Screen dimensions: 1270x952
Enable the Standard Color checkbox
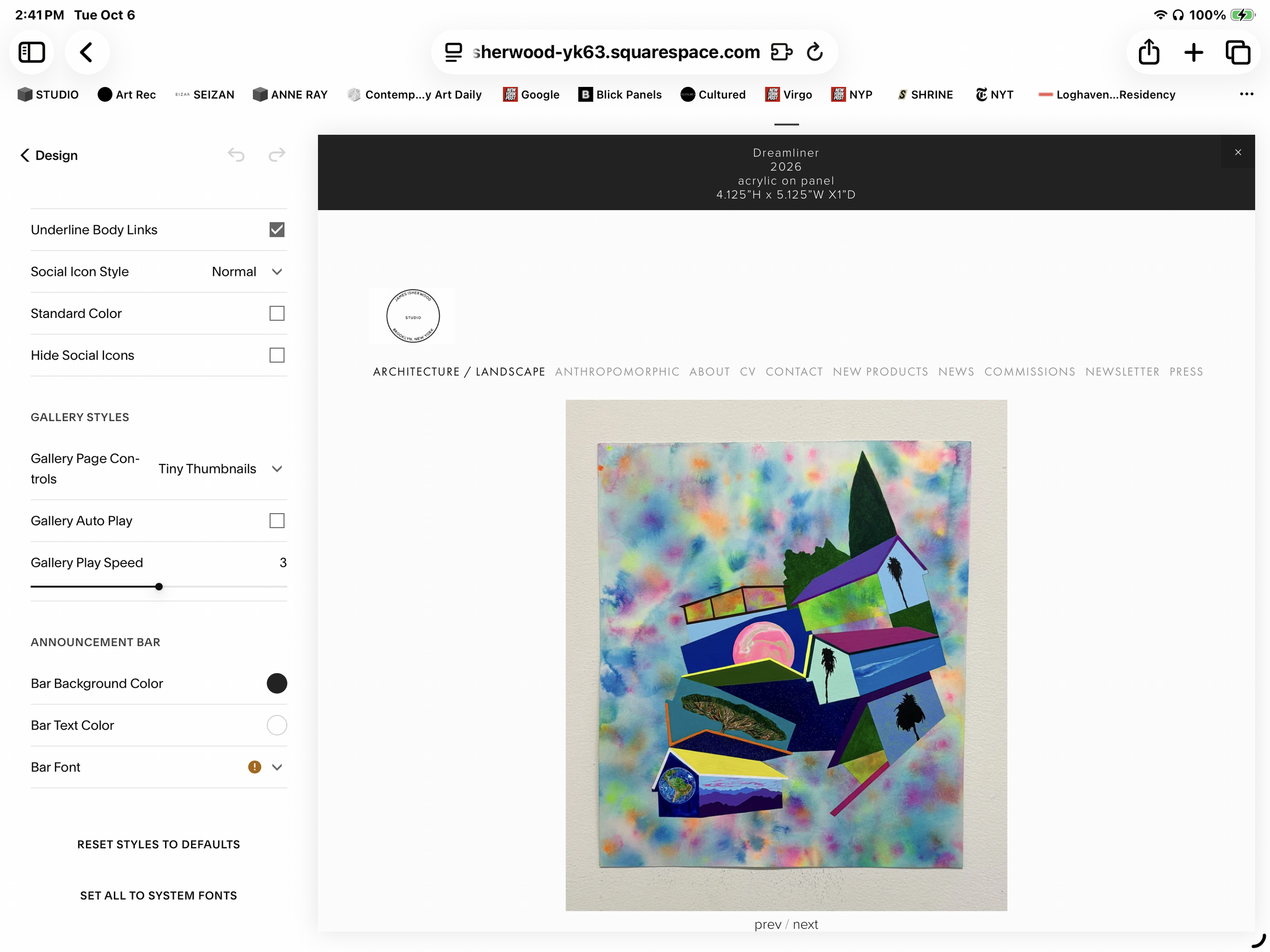click(277, 313)
